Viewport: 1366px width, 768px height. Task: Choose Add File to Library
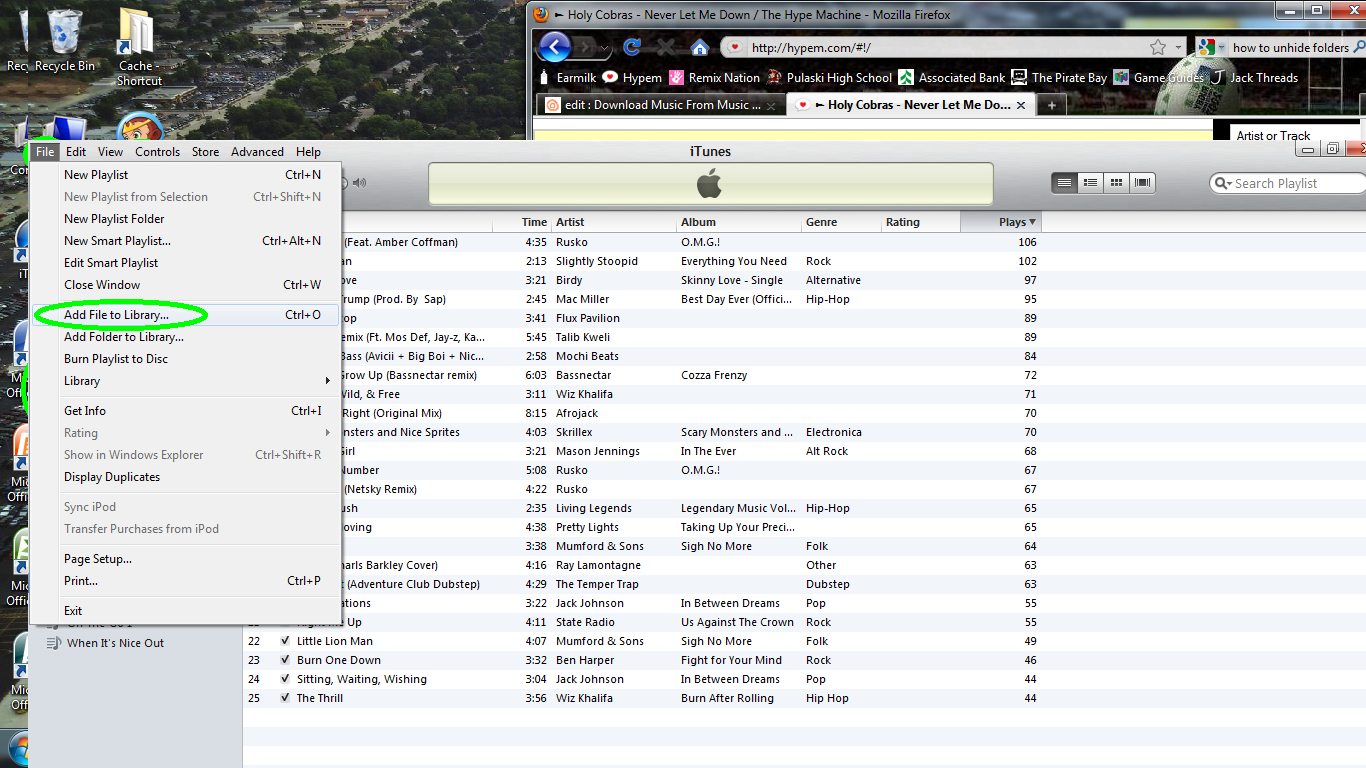point(186,315)
